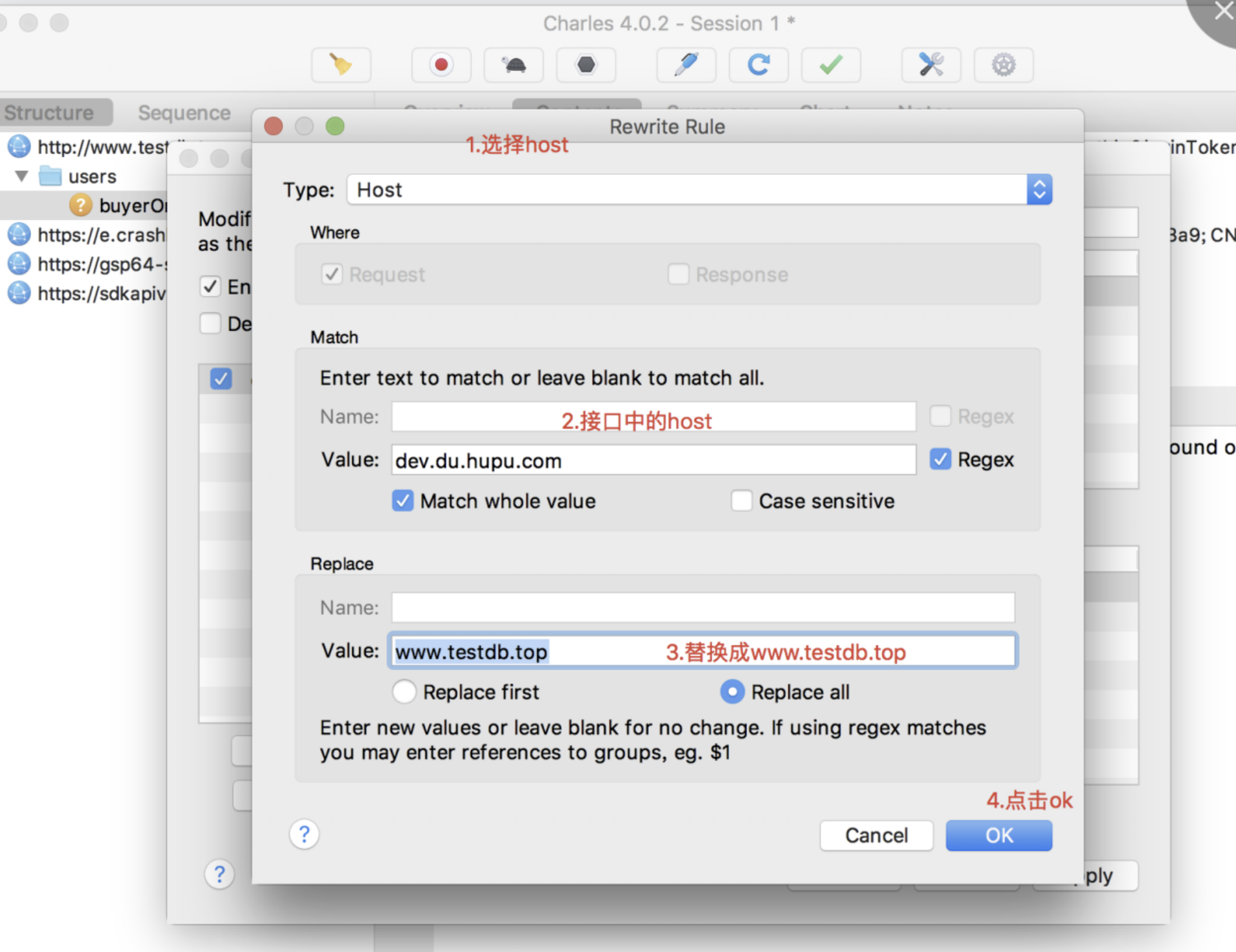The width and height of the screenshot is (1236, 952).
Task: Select the buyerOr request question icon
Action: pos(81,205)
